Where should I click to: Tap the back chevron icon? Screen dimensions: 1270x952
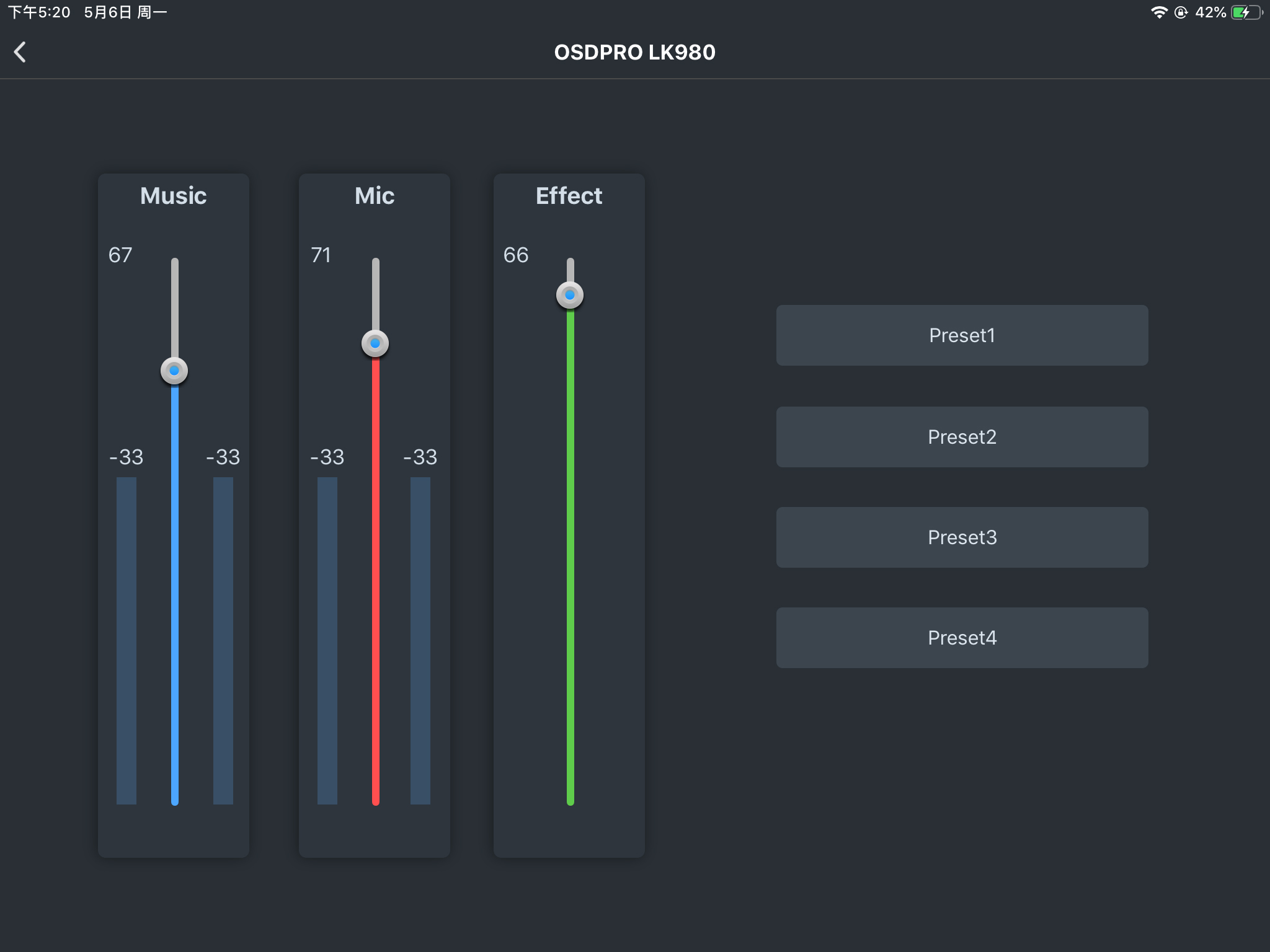[20, 52]
